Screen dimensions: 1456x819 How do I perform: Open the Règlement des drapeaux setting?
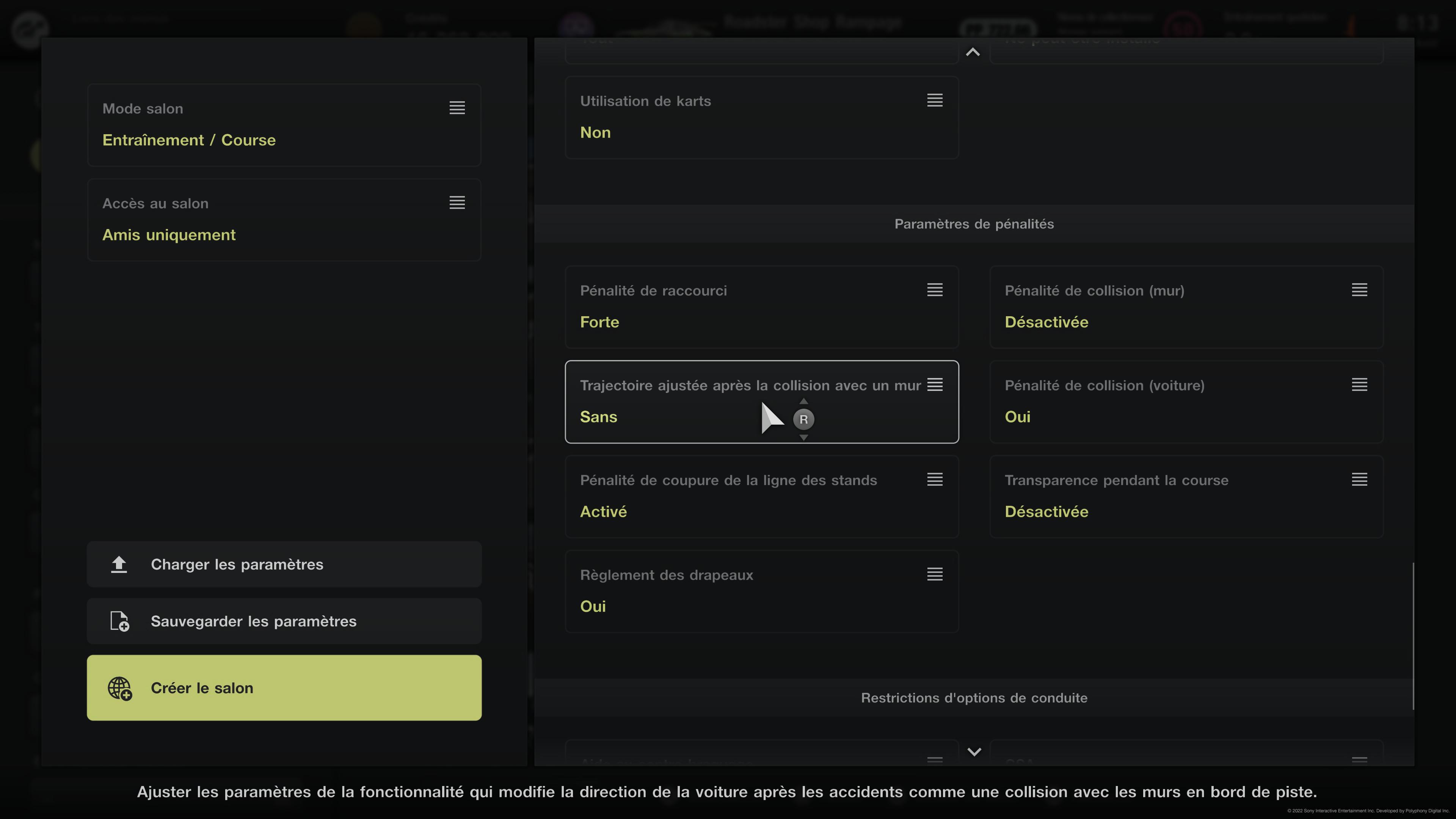point(761,591)
